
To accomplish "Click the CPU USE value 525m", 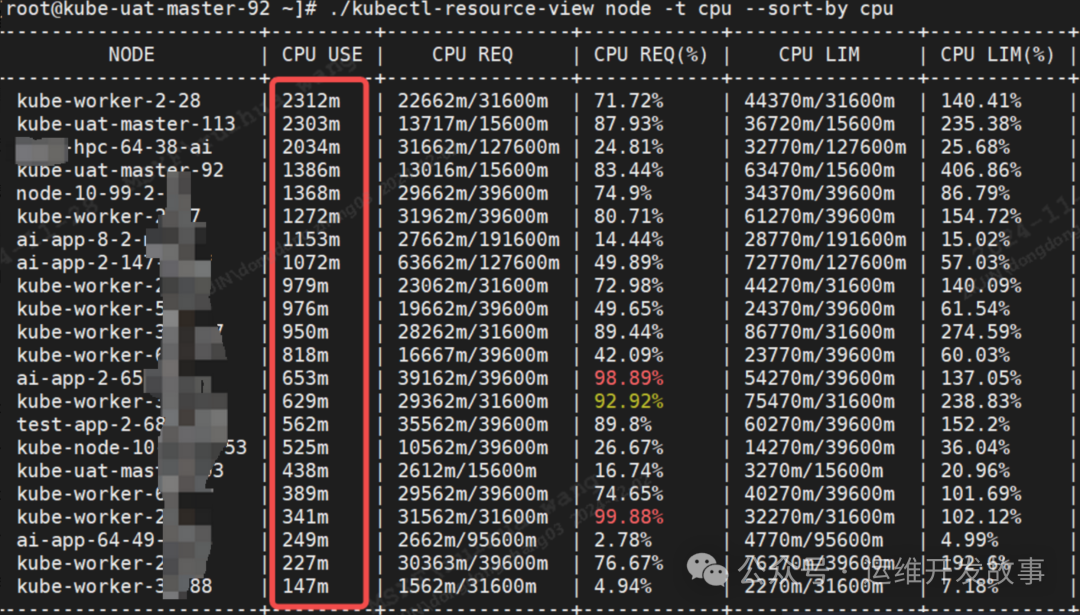I will coord(305,448).
